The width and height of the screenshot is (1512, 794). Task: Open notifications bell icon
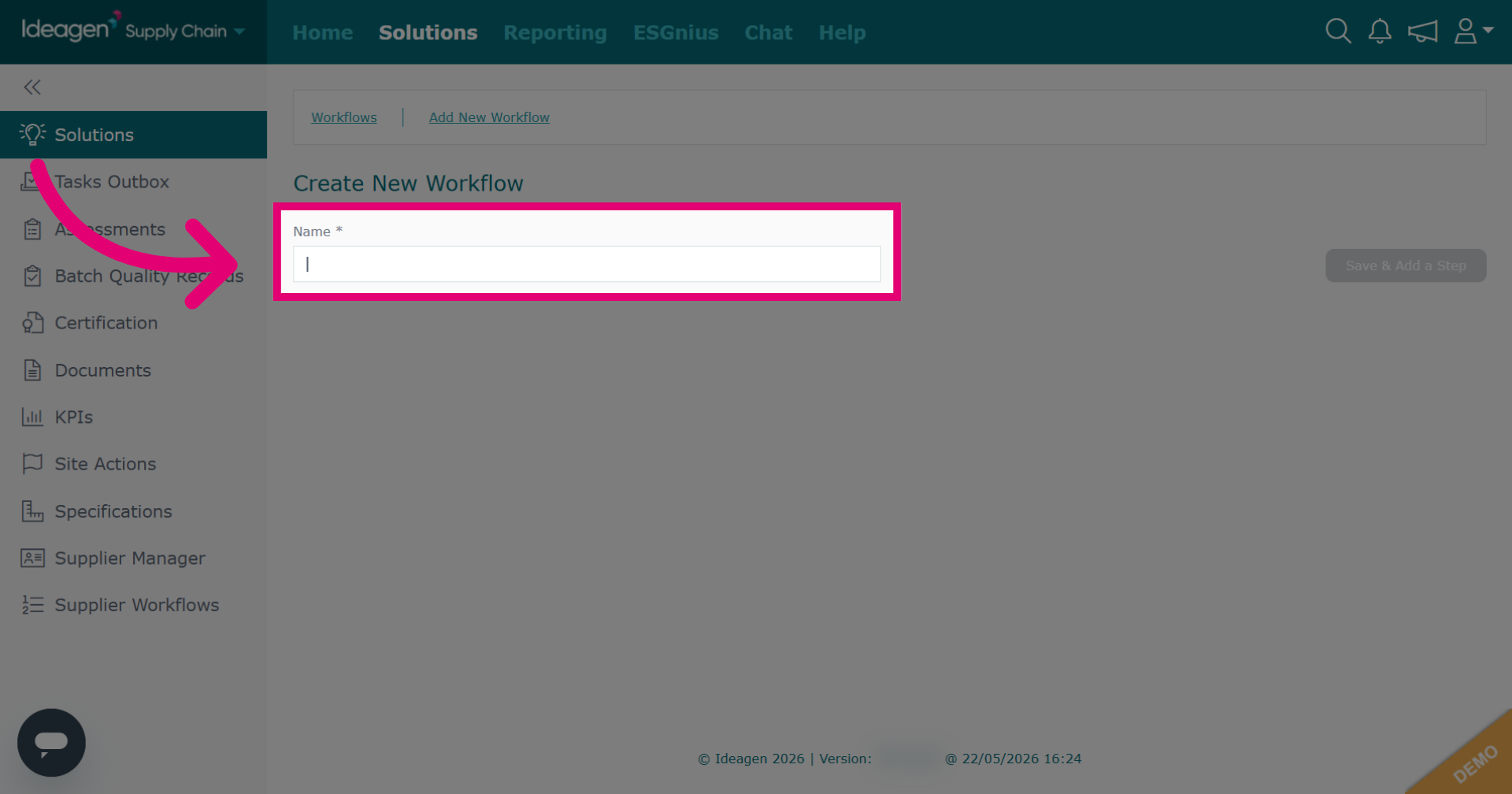tap(1380, 32)
